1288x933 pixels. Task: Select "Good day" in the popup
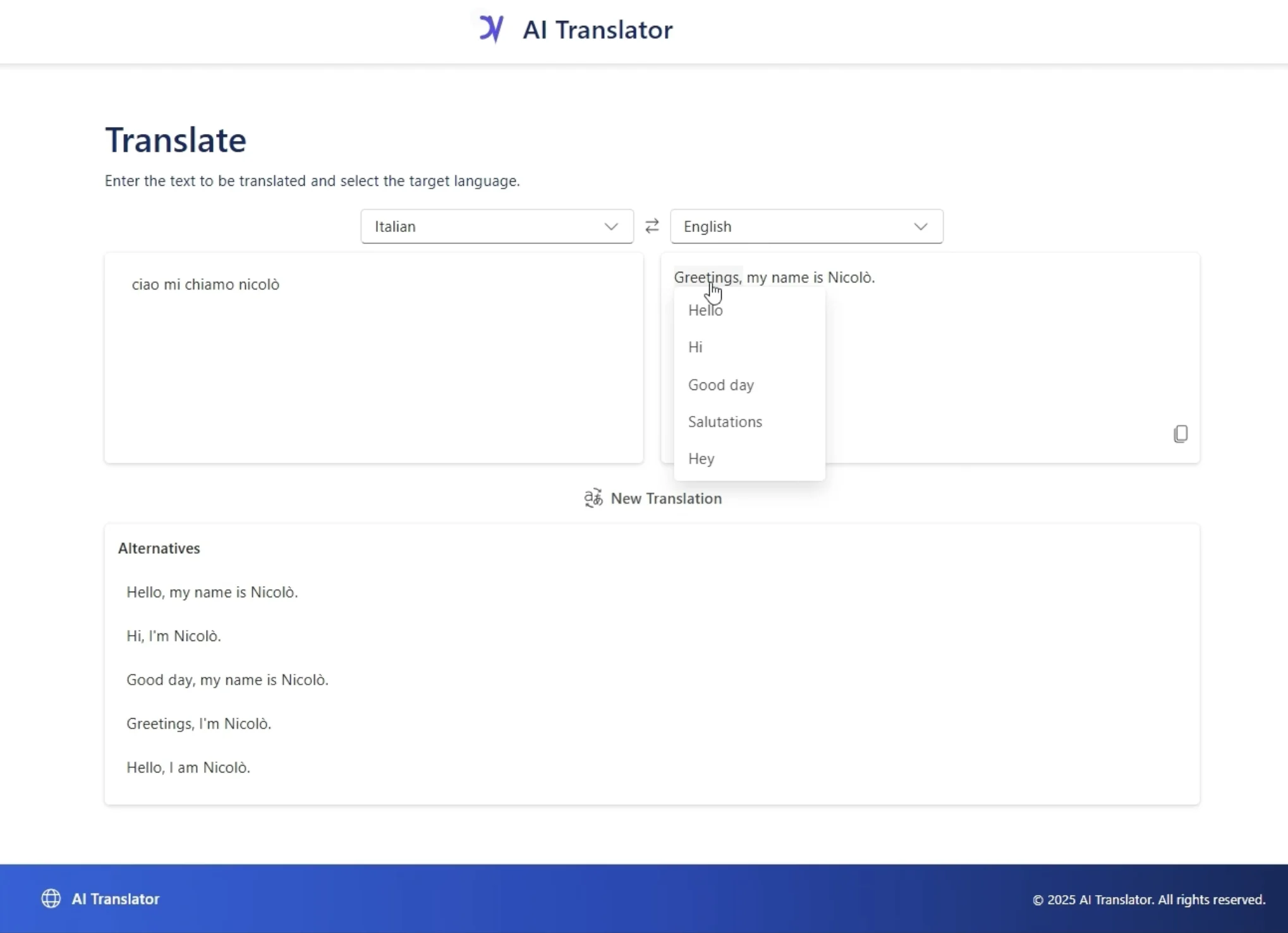[x=720, y=384]
